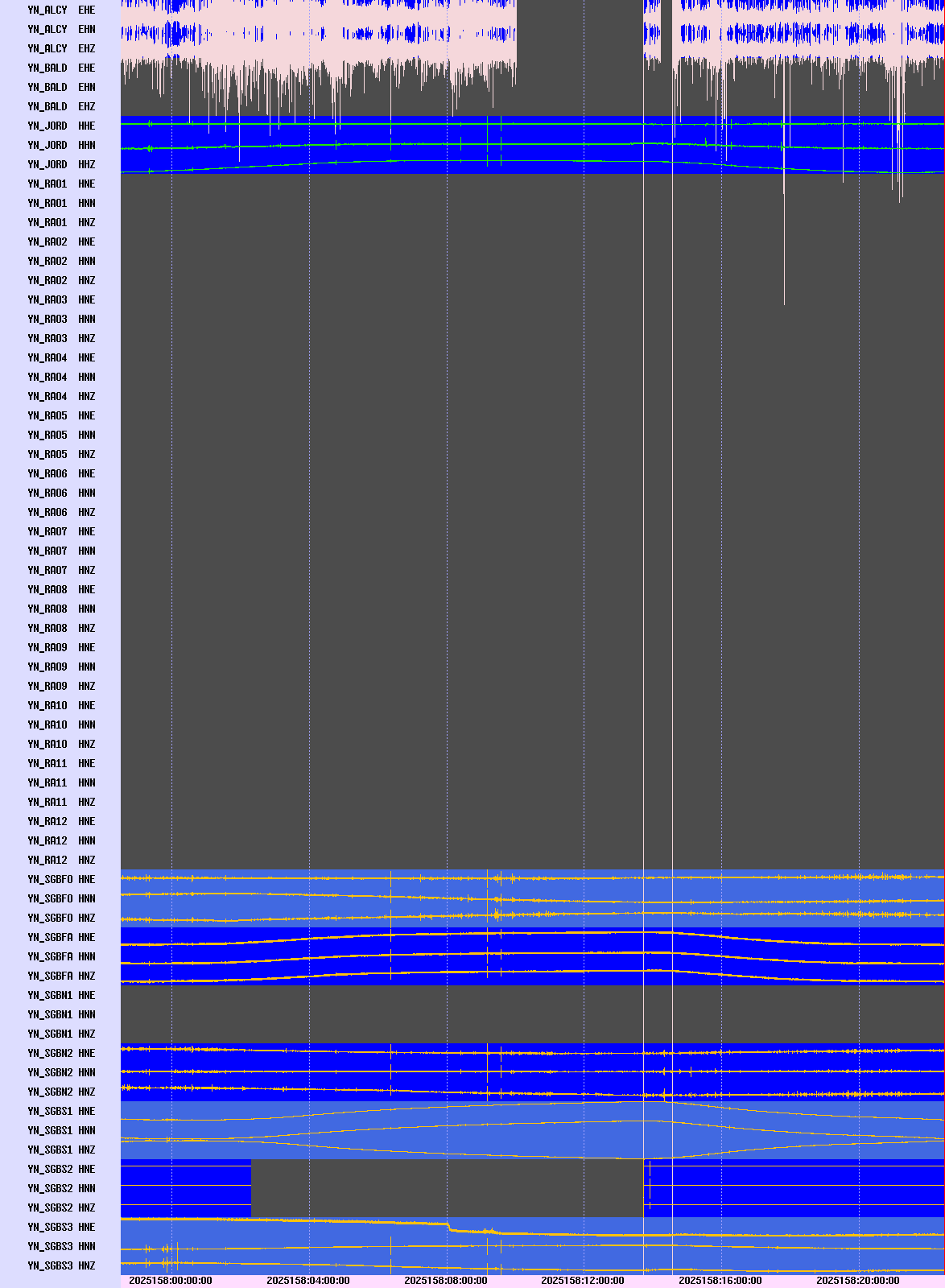This screenshot has width=945, height=1288.
Task: Select the YN_SGBN1 HNZ channel label
Action: [x=61, y=1034]
